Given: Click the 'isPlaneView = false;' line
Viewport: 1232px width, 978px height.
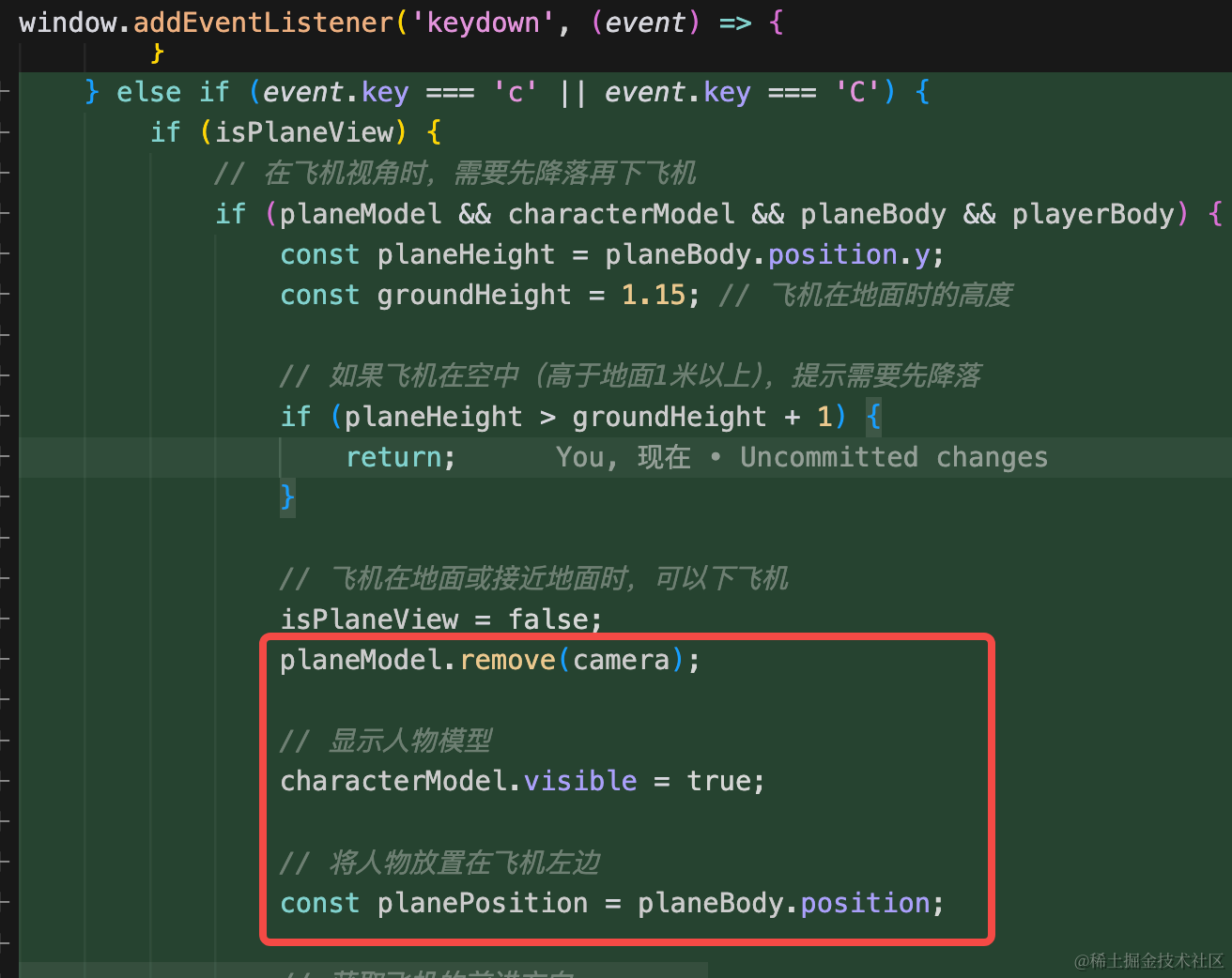Looking at the screenshot, I should click(x=441, y=619).
